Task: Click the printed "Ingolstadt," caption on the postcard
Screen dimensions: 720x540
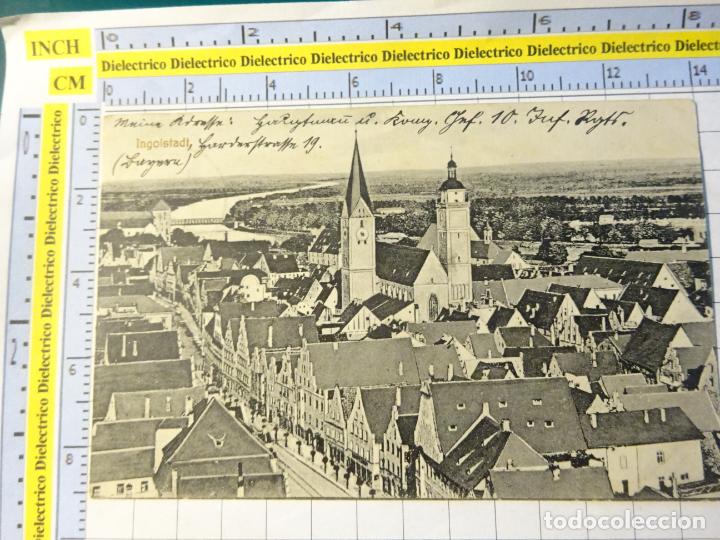Action: (x=163, y=144)
